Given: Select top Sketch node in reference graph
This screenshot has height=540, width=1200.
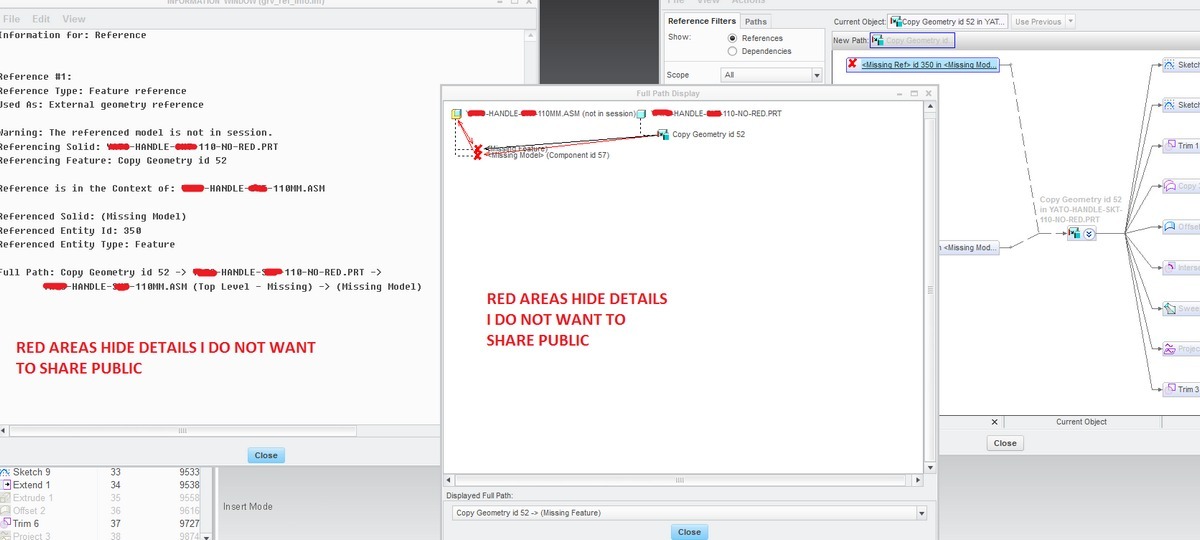Looking at the screenshot, I should tap(1180, 65).
